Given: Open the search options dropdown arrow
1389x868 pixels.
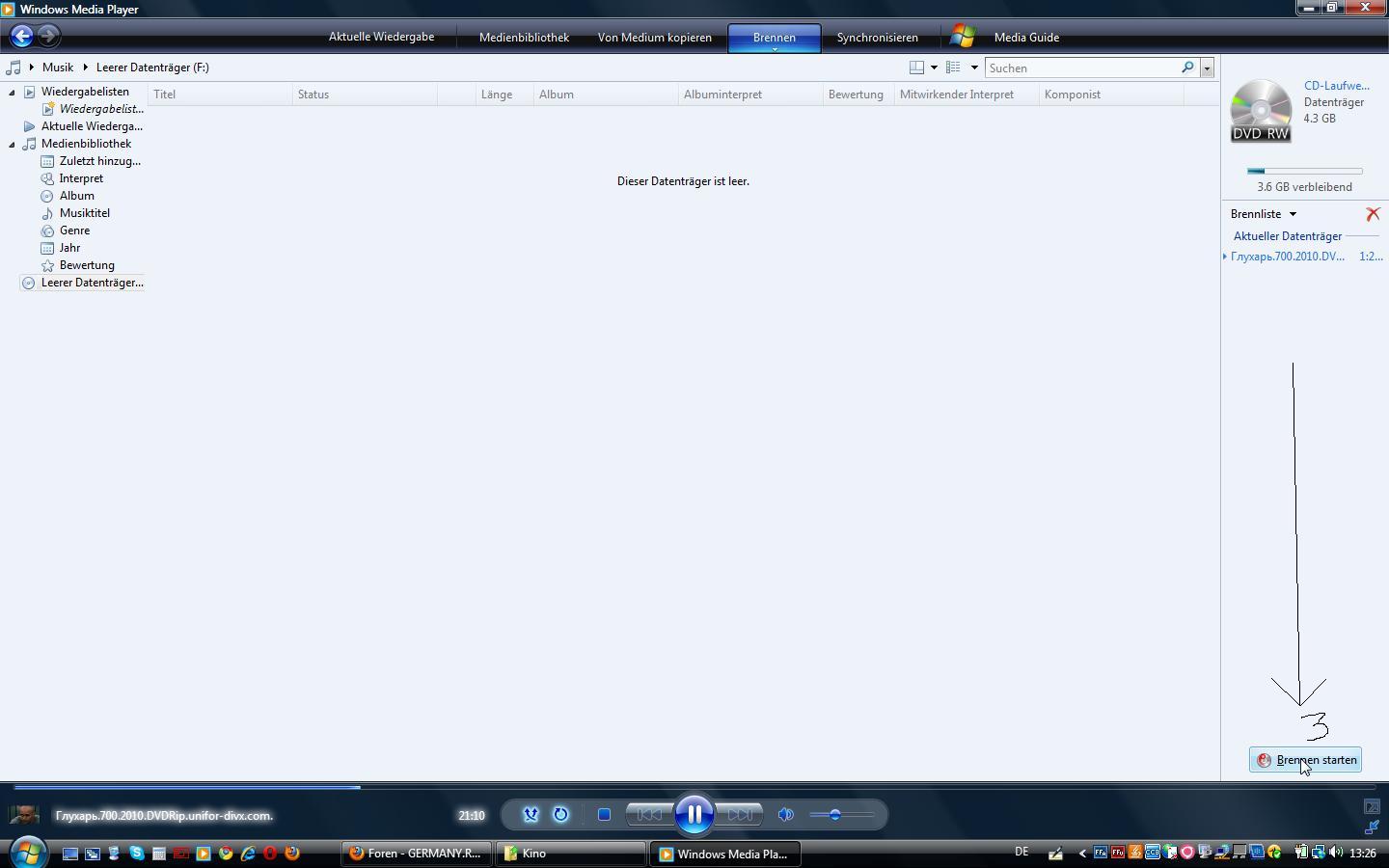Looking at the screenshot, I should (x=1206, y=68).
